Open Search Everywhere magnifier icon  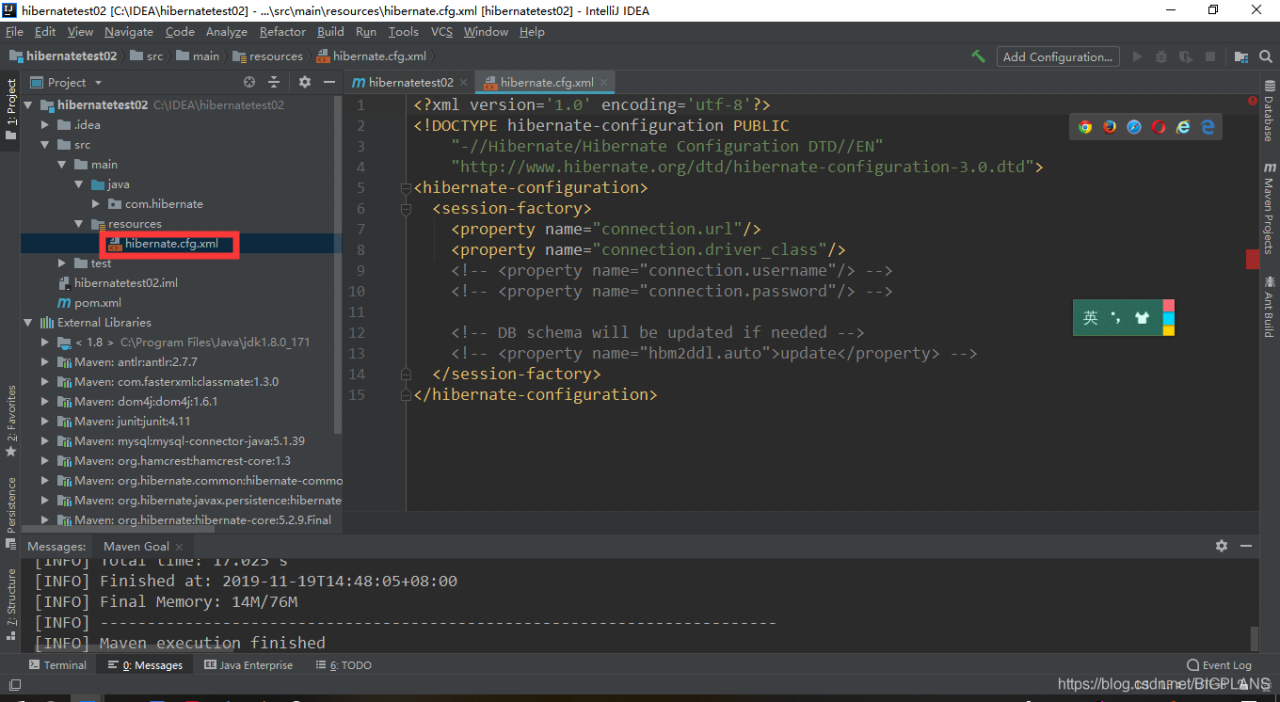click(1266, 57)
